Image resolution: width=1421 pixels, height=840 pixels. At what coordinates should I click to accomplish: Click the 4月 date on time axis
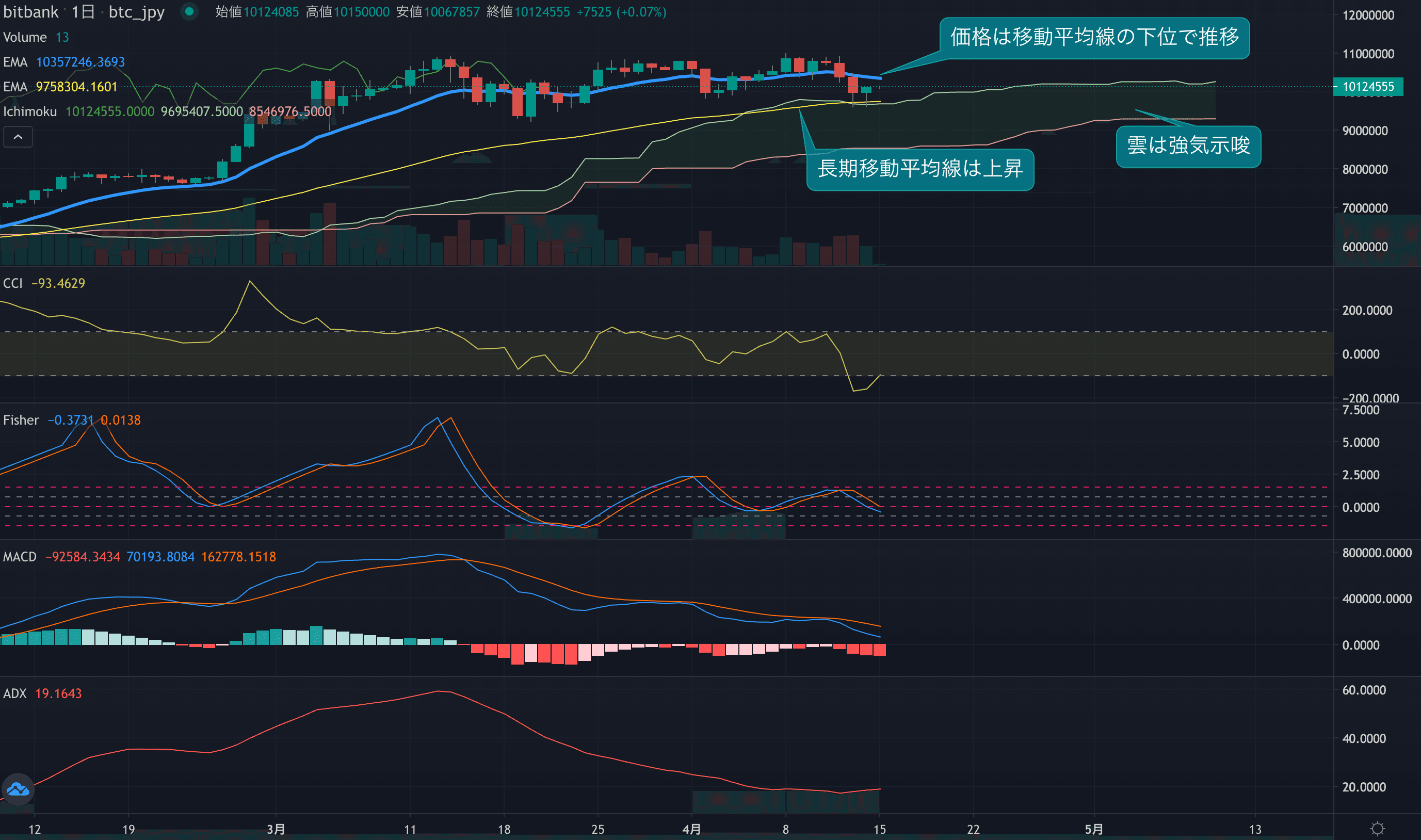pos(691,829)
